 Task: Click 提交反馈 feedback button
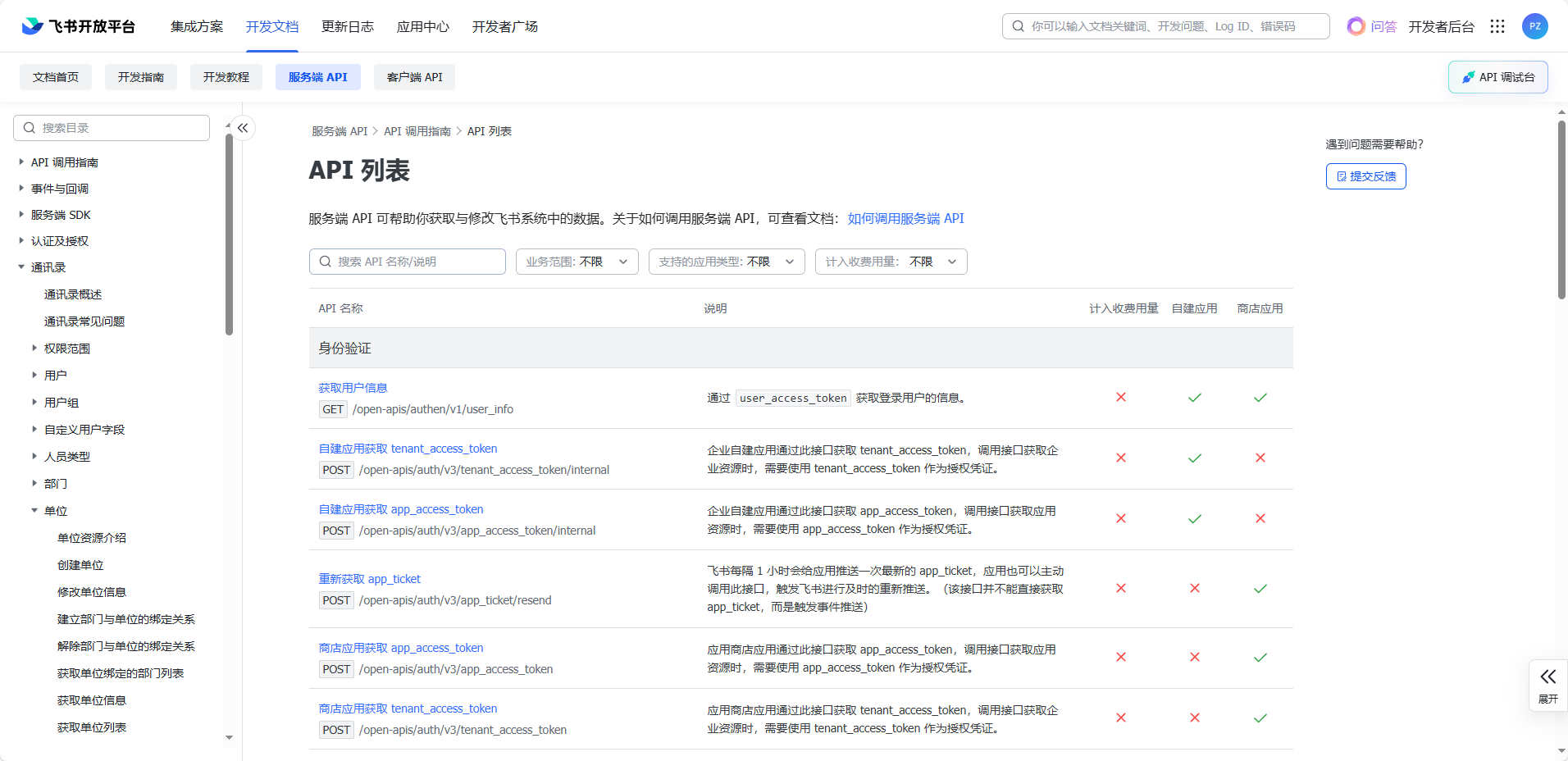tap(1365, 176)
